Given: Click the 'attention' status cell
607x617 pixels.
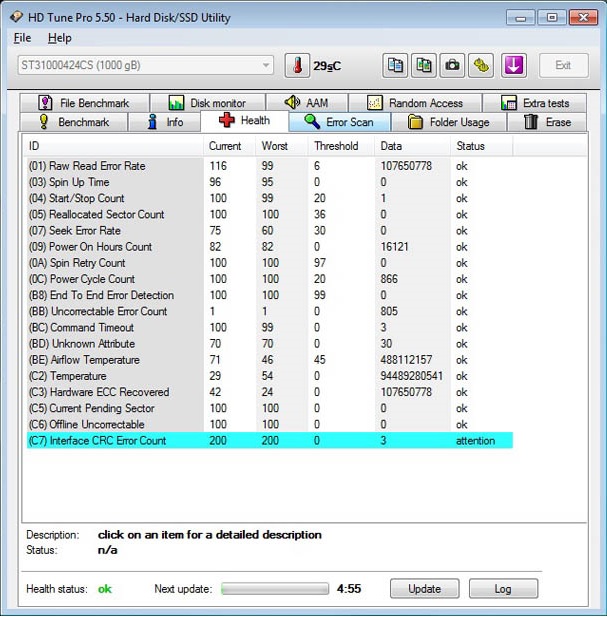Looking at the screenshot, I should [475, 440].
